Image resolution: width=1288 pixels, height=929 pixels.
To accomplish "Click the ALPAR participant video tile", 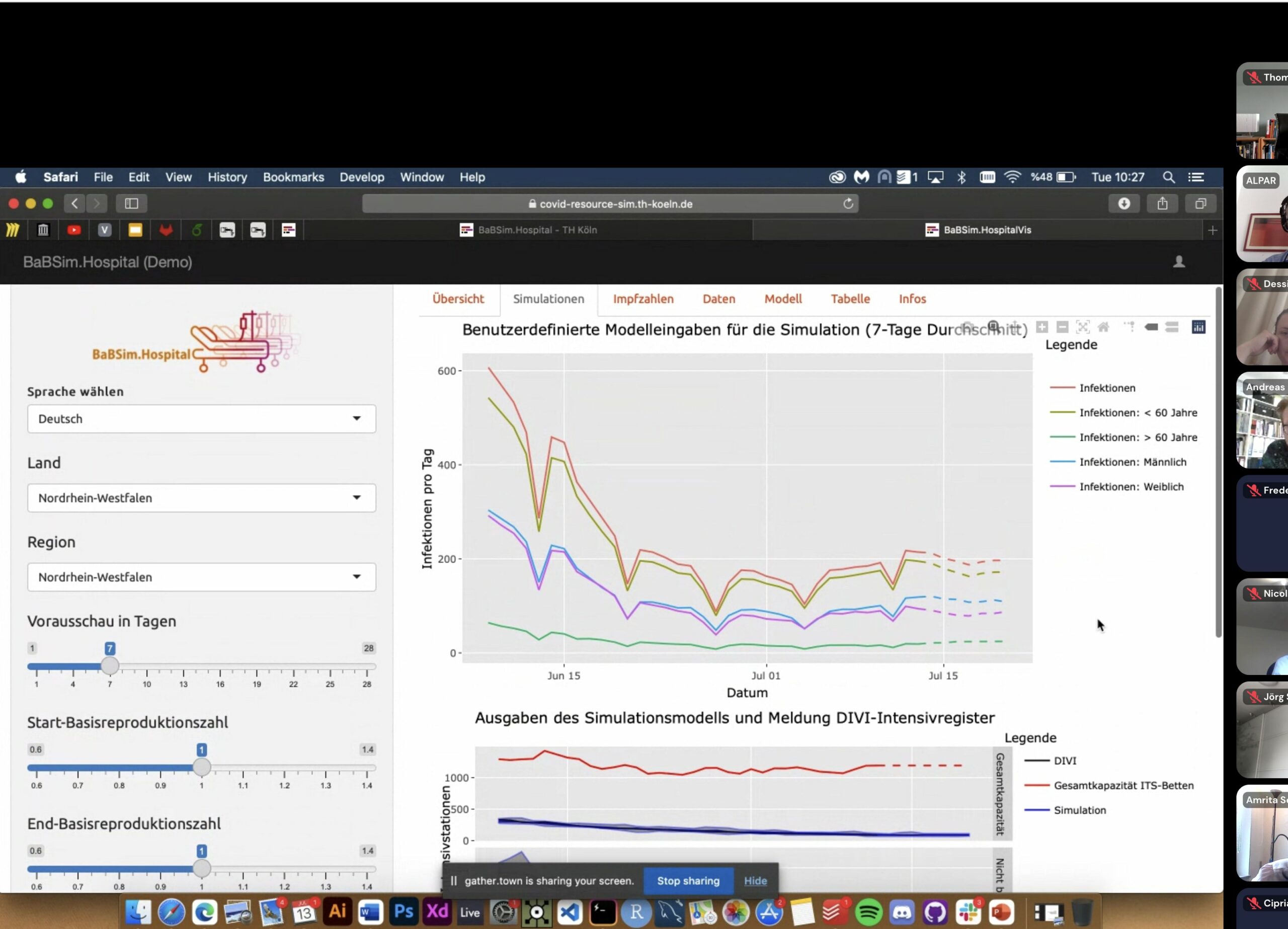I will [1262, 214].
